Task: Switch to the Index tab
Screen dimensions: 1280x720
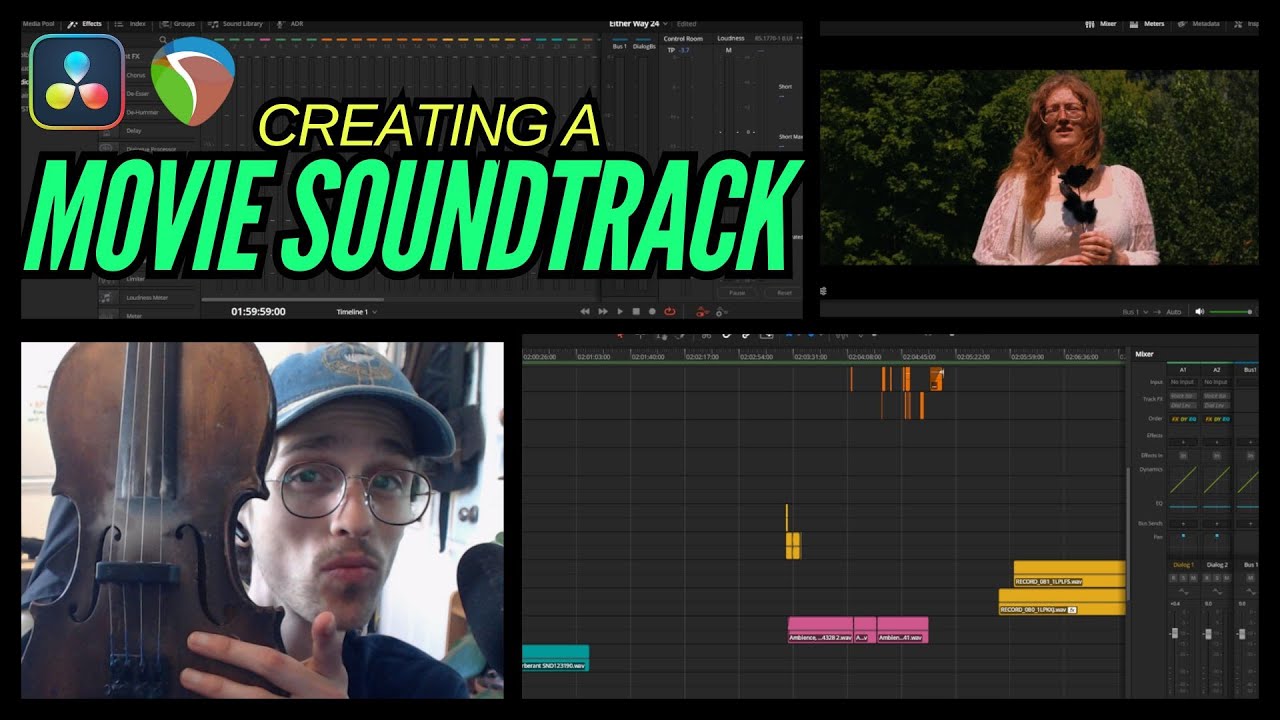Action: tap(131, 22)
